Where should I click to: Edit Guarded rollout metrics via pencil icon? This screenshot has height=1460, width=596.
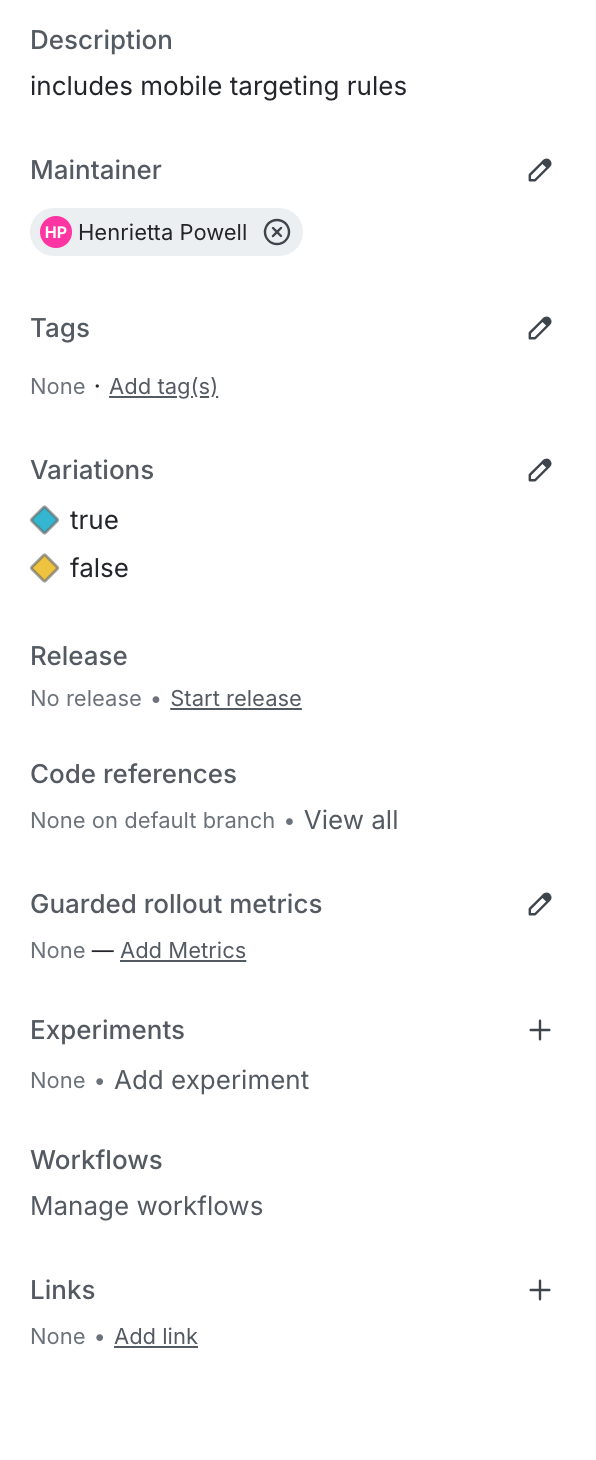pyautogui.click(x=540, y=904)
